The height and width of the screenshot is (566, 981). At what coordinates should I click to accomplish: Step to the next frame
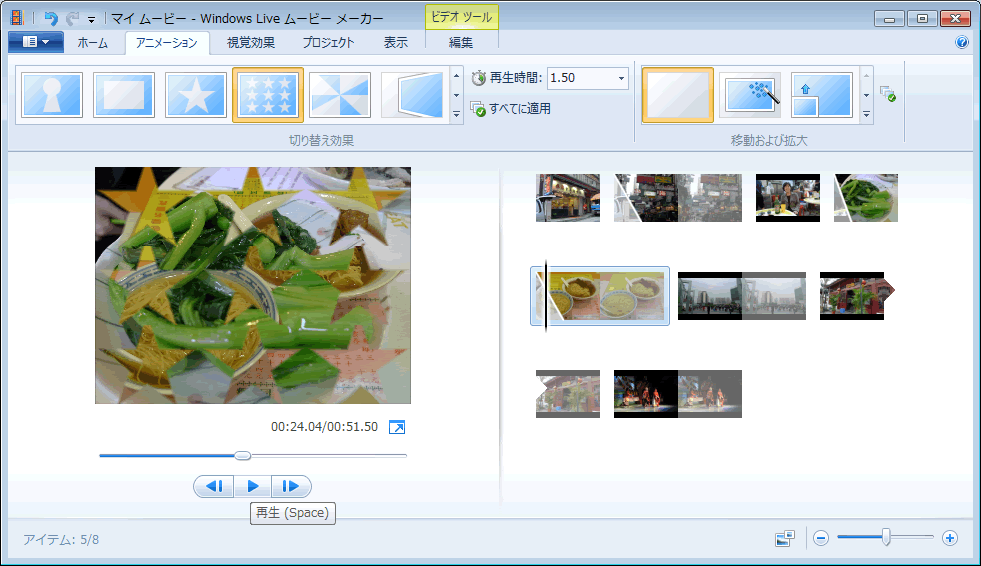pos(291,486)
